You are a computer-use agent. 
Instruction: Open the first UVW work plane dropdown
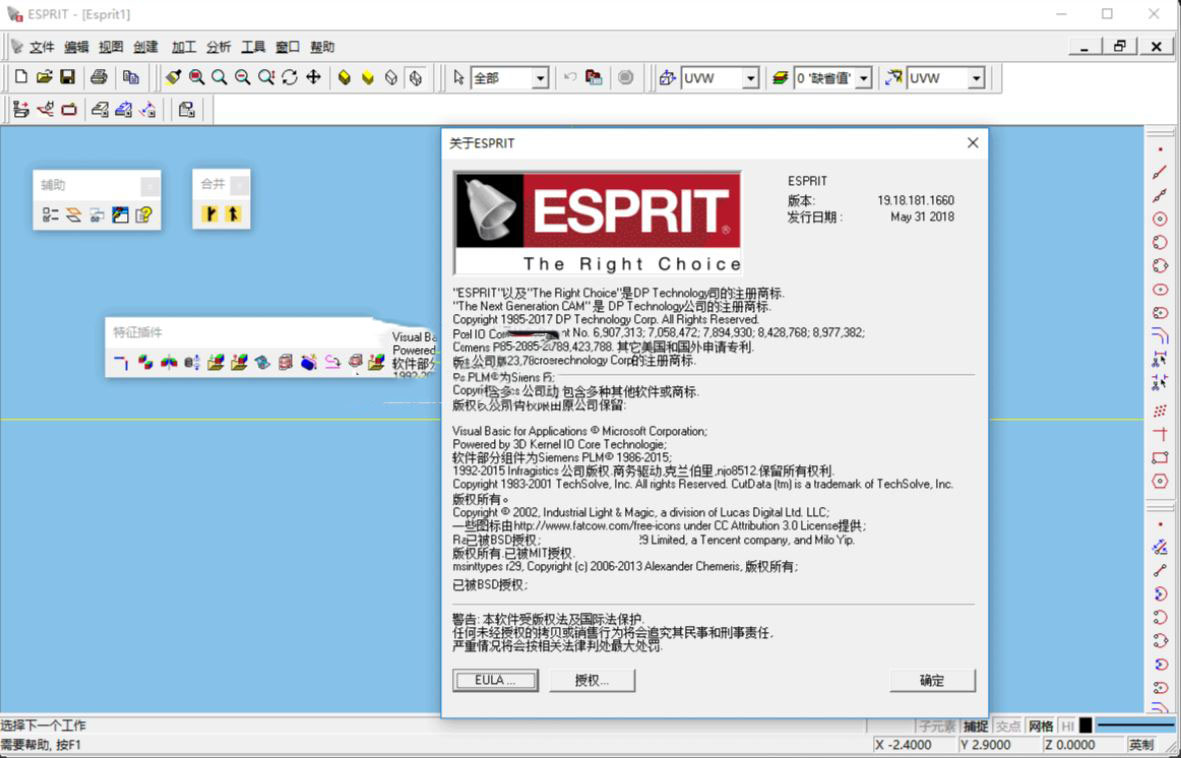coord(750,78)
